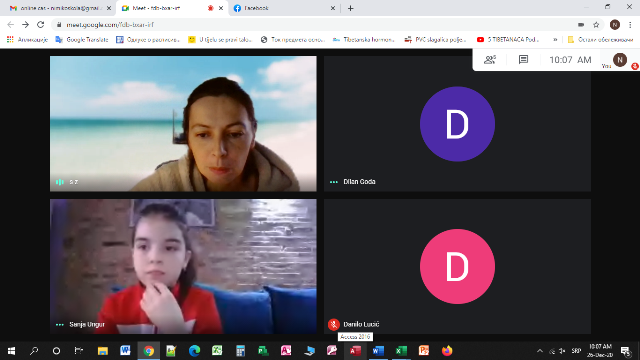Open Firefox from the taskbar
640x360 pixels.
[447, 351]
